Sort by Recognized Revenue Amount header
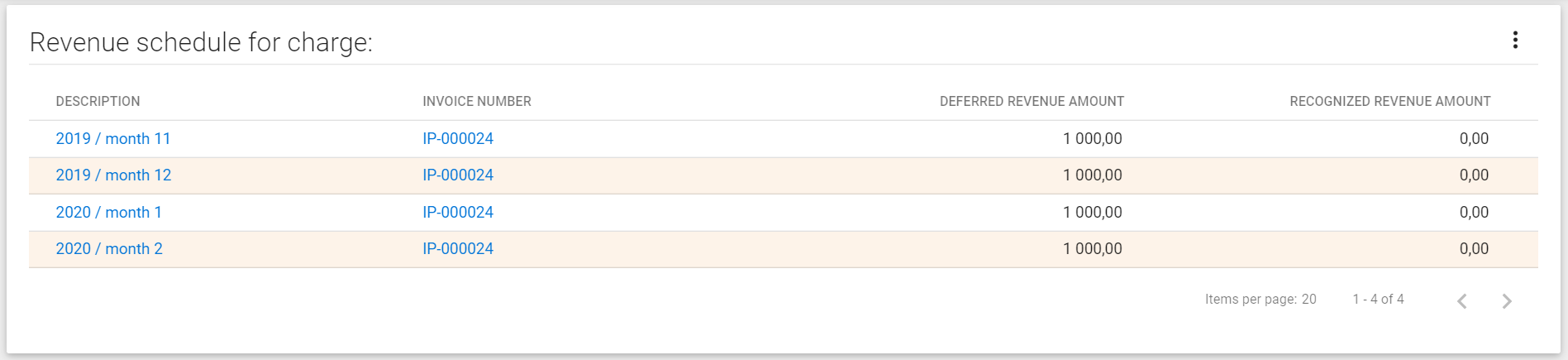The image size is (1568, 360). (1390, 101)
